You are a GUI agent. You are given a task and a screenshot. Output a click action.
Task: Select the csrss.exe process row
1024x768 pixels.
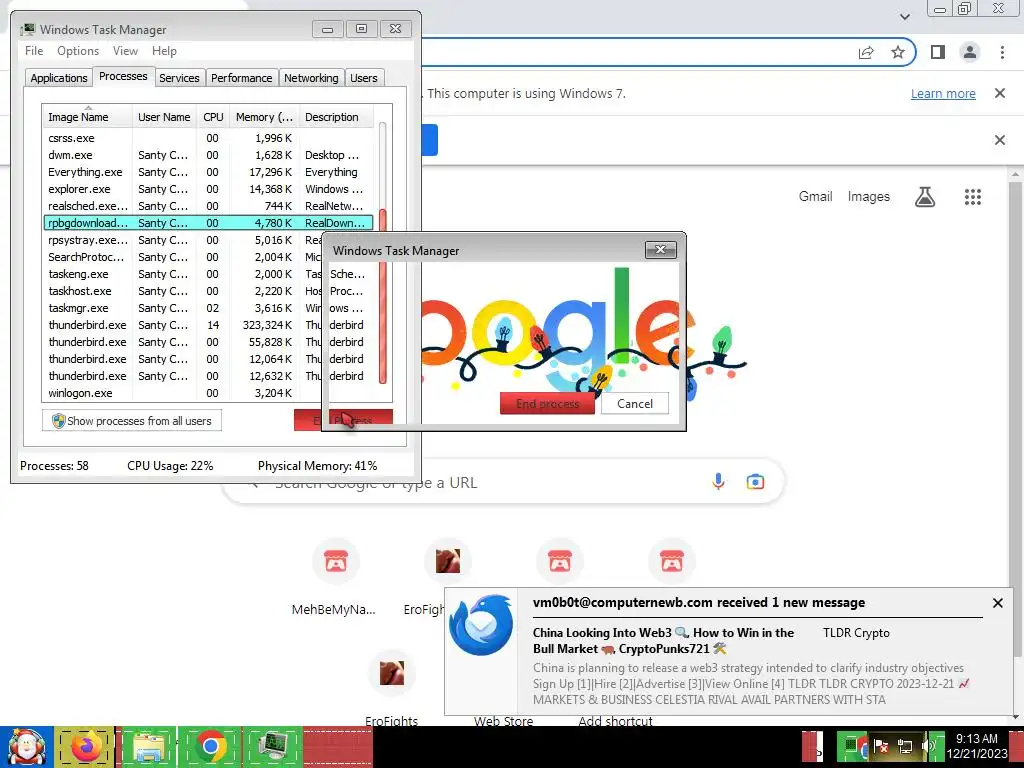[x=208, y=138]
